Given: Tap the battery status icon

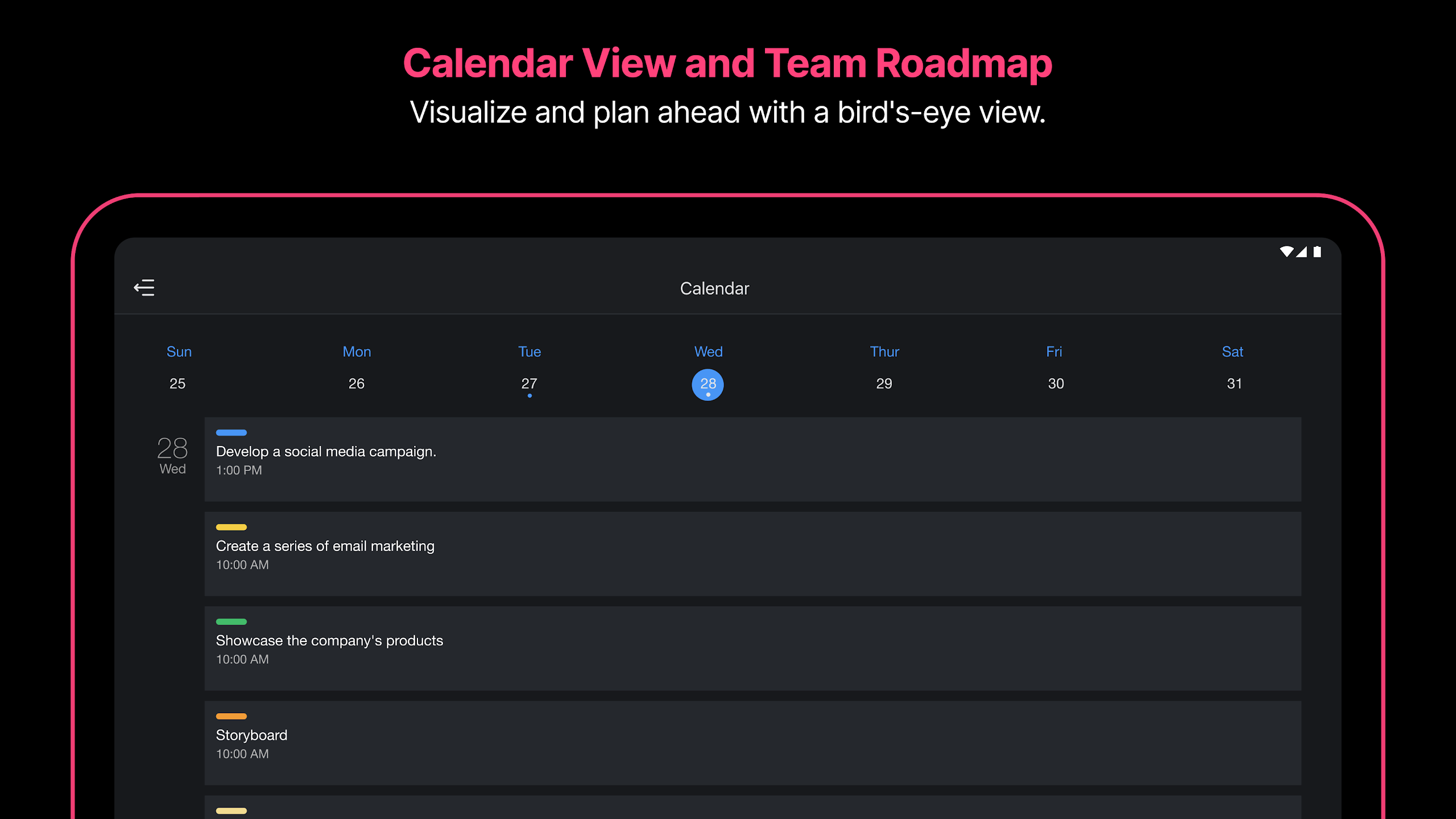Looking at the screenshot, I should point(1317,251).
